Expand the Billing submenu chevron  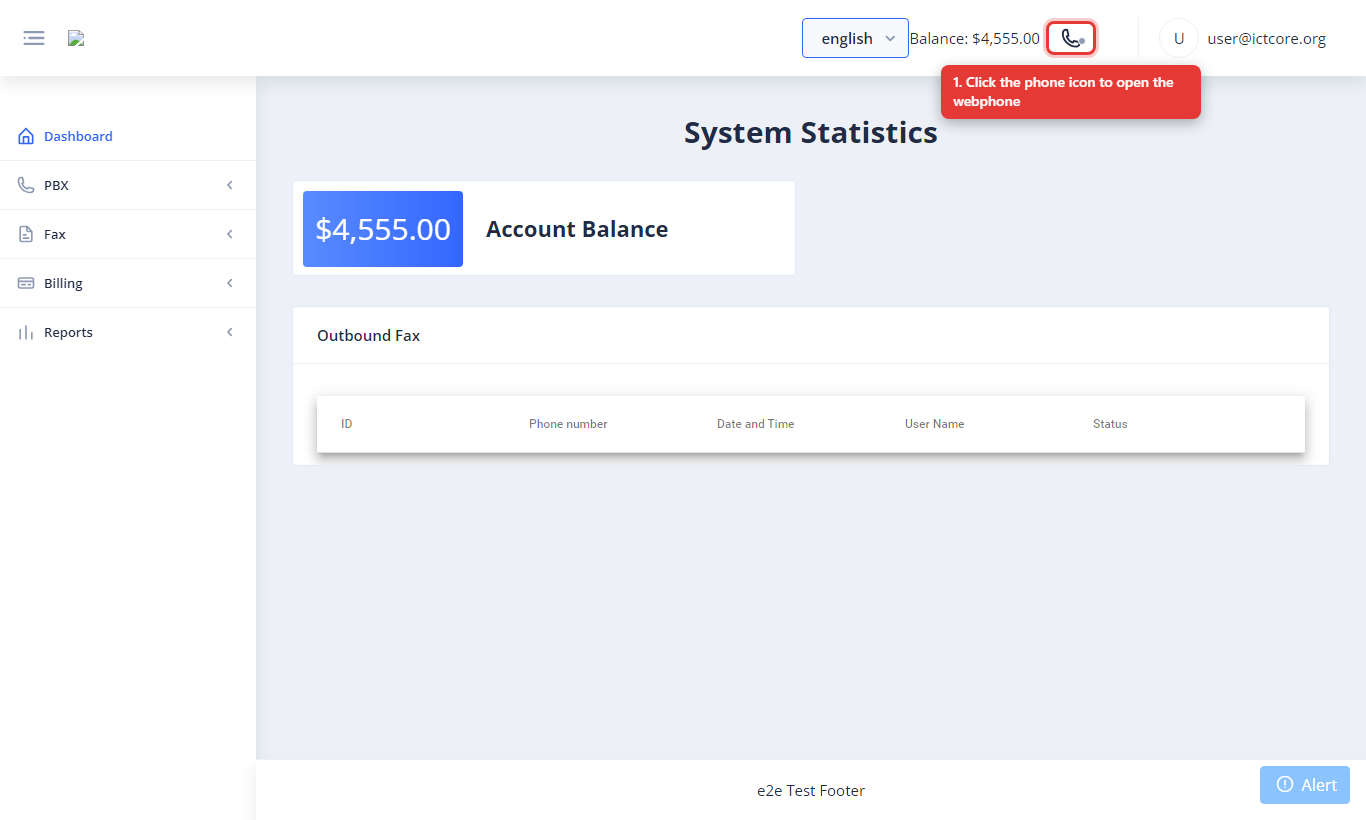(230, 283)
